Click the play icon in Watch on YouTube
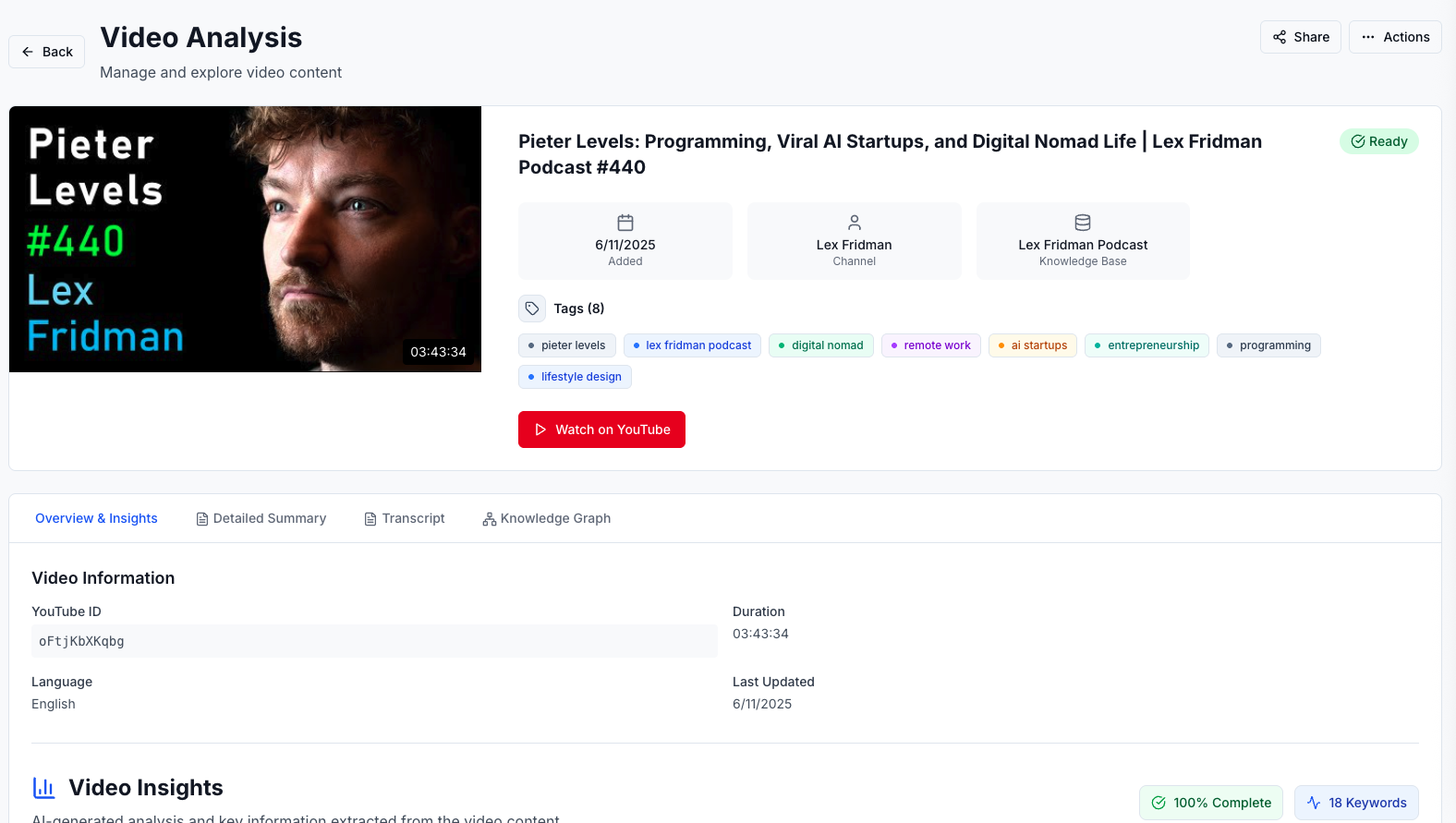Image resolution: width=1456 pixels, height=823 pixels. [540, 430]
